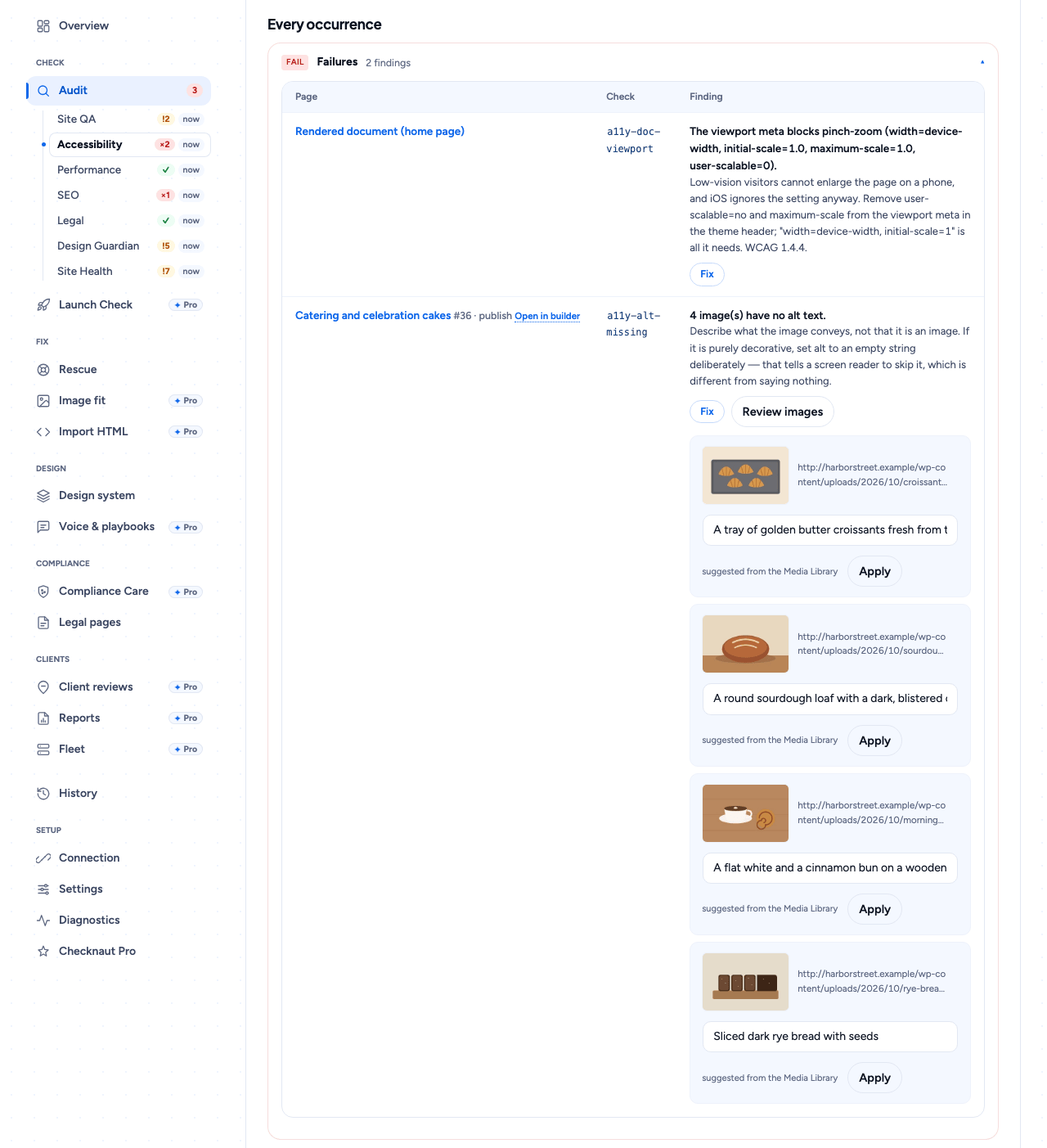Click Fix for the viewport finding
Image resolution: width=1047 pixels, height=1148 pixels.
click(707, 274)
